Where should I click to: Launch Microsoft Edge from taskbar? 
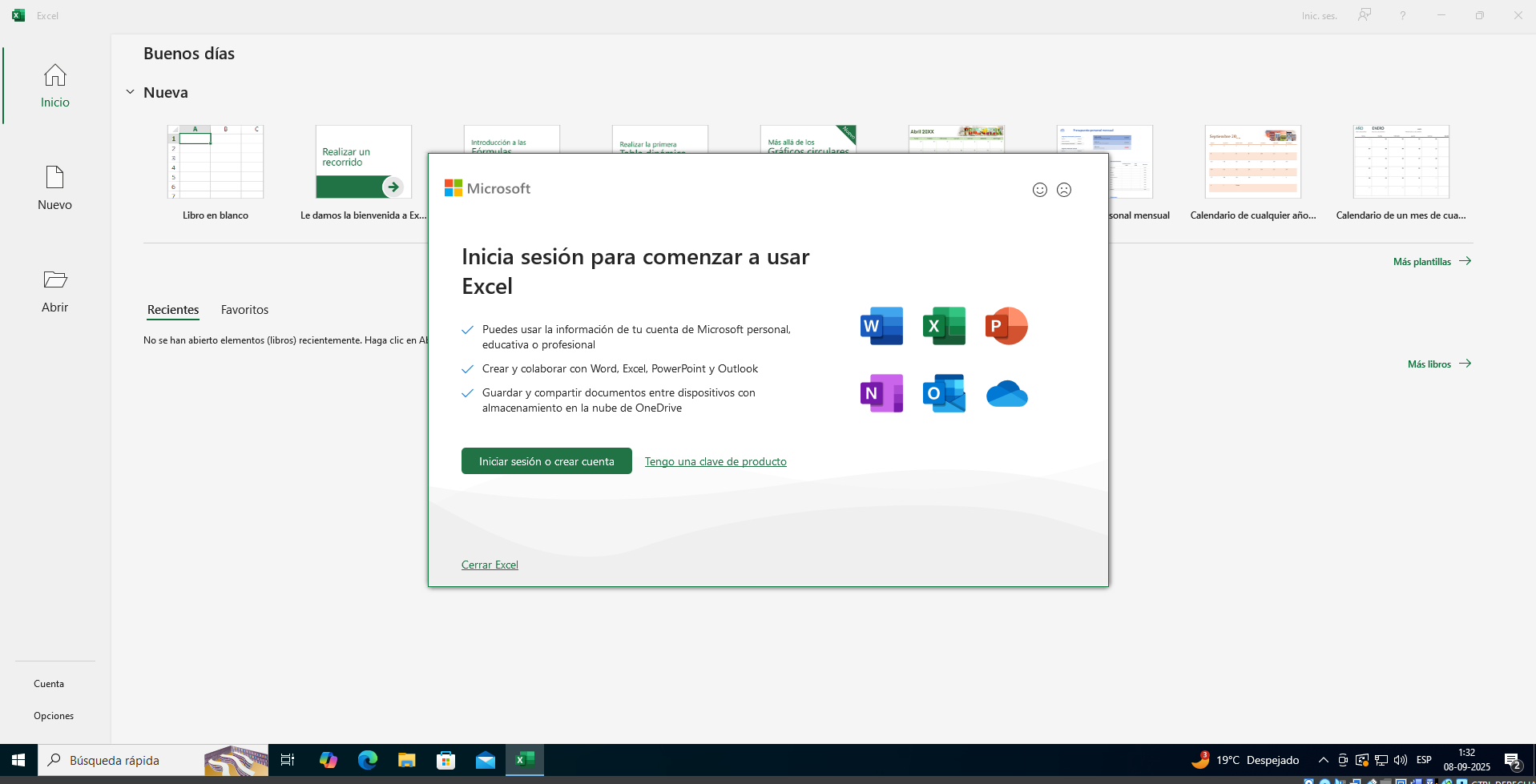coord(367,760)
